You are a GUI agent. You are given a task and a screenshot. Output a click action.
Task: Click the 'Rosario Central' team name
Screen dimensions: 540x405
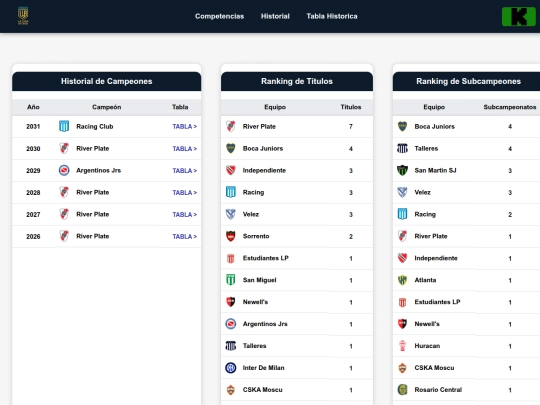438,390
